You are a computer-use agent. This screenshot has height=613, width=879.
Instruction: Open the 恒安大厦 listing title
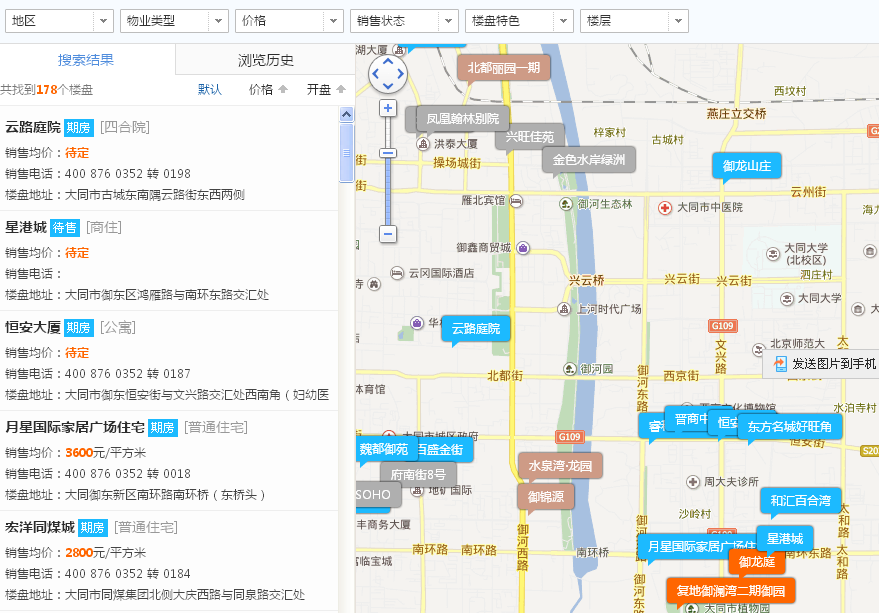[x=33, y=327]
